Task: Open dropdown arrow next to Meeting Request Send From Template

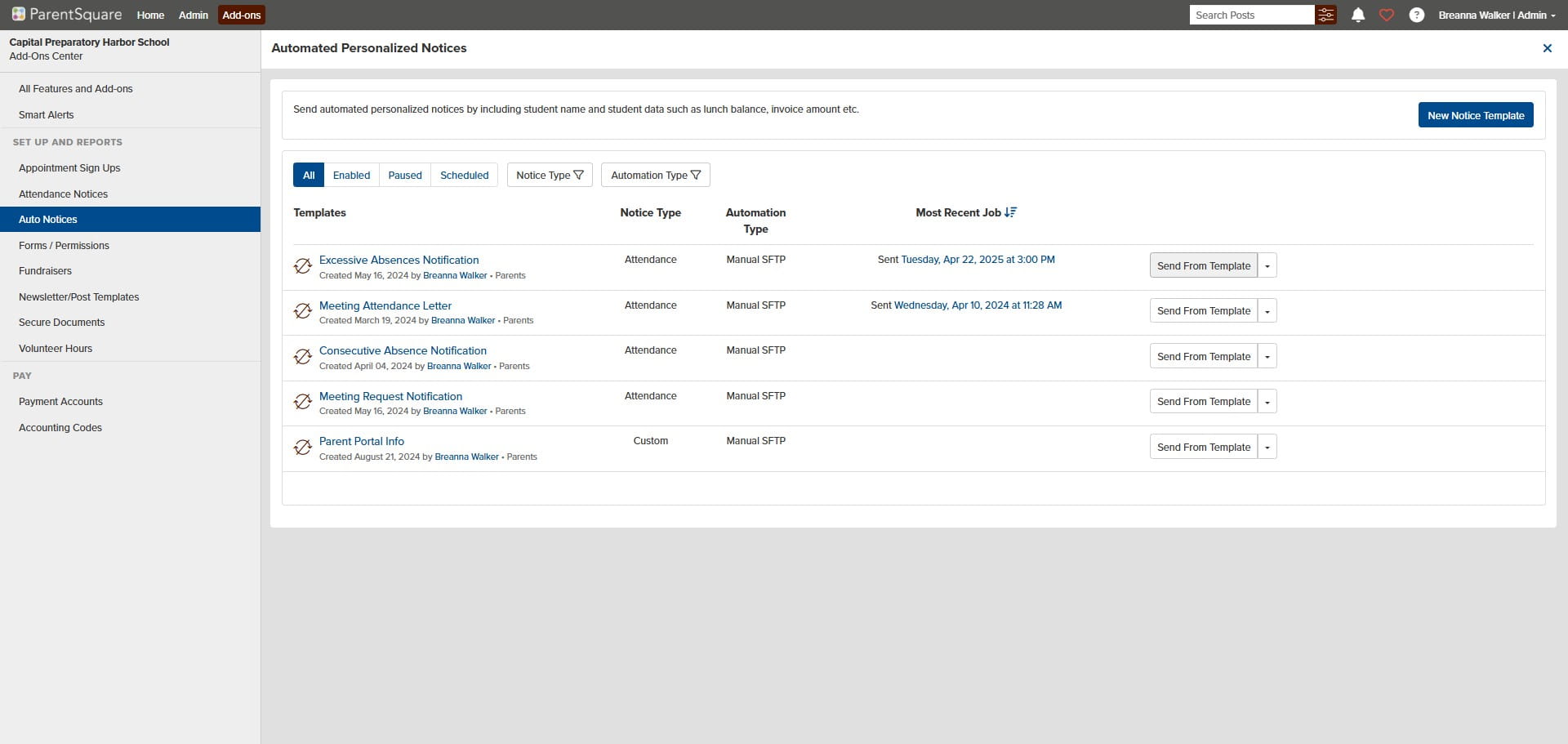Action: (1267, 402)
